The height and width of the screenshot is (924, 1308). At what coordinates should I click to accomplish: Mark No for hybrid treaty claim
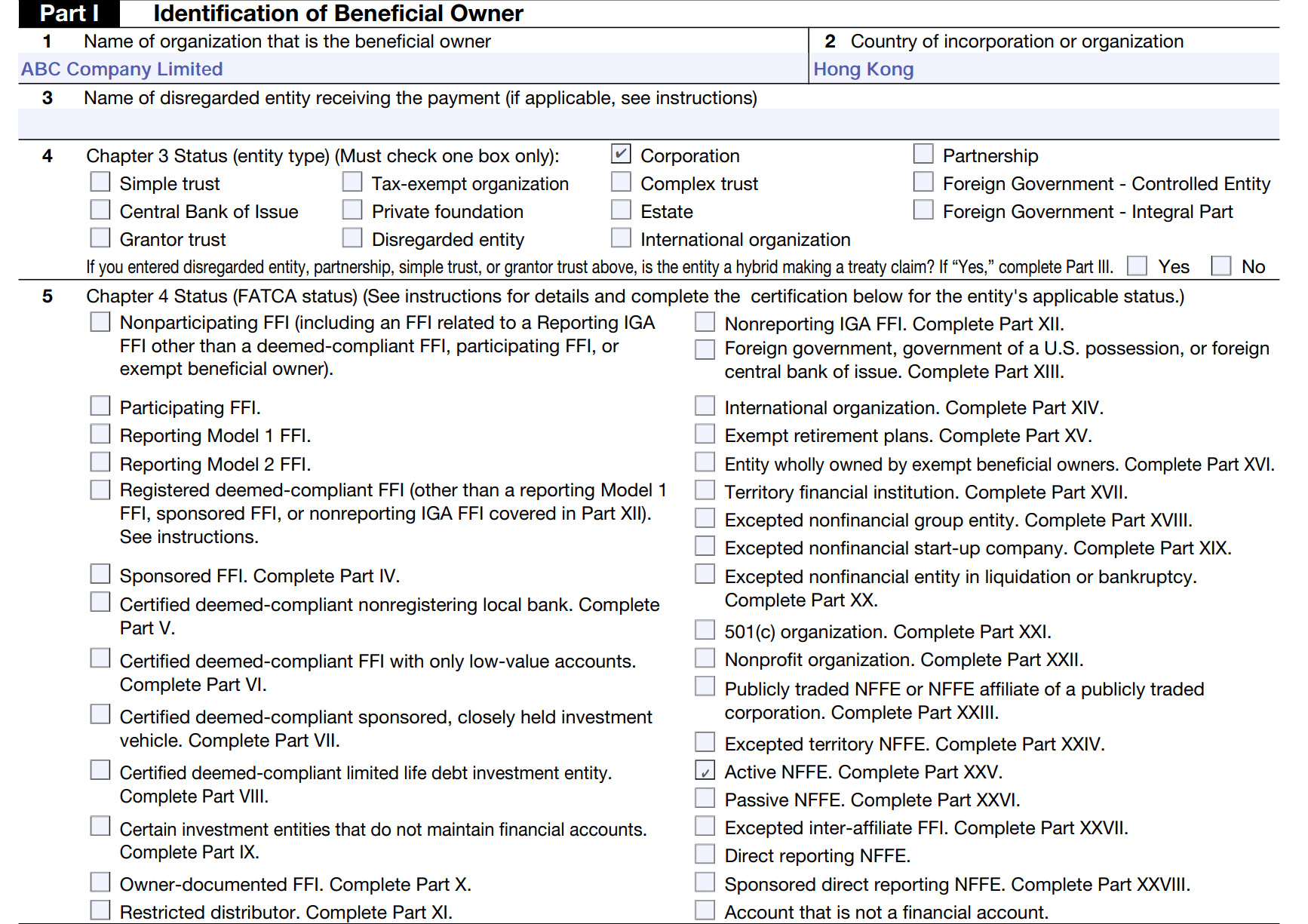pyautogui.click(x=1220, y=266)
